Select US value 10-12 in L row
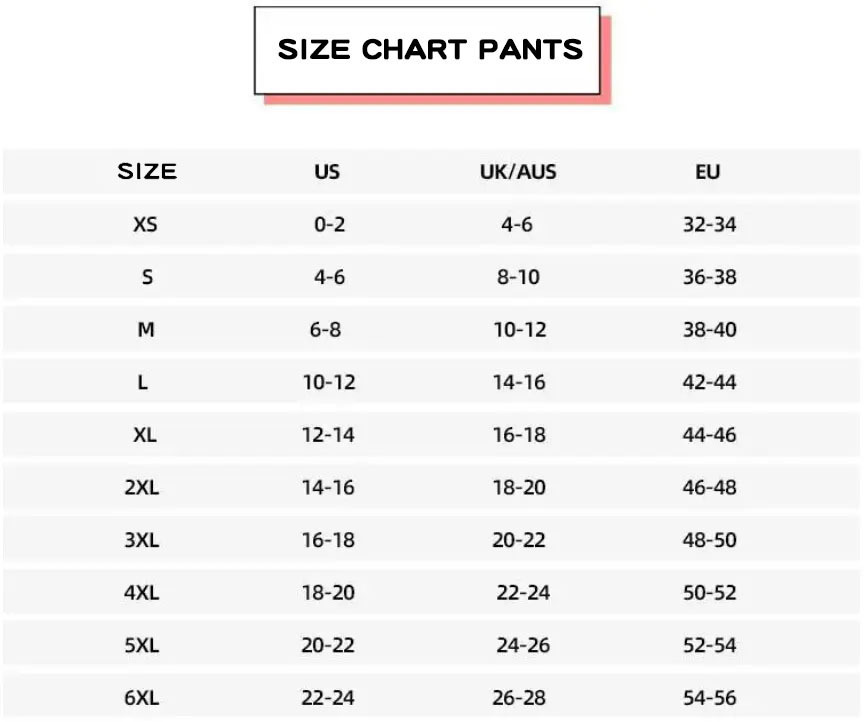This screenshot has height=722, width=864. pos(329,382)
